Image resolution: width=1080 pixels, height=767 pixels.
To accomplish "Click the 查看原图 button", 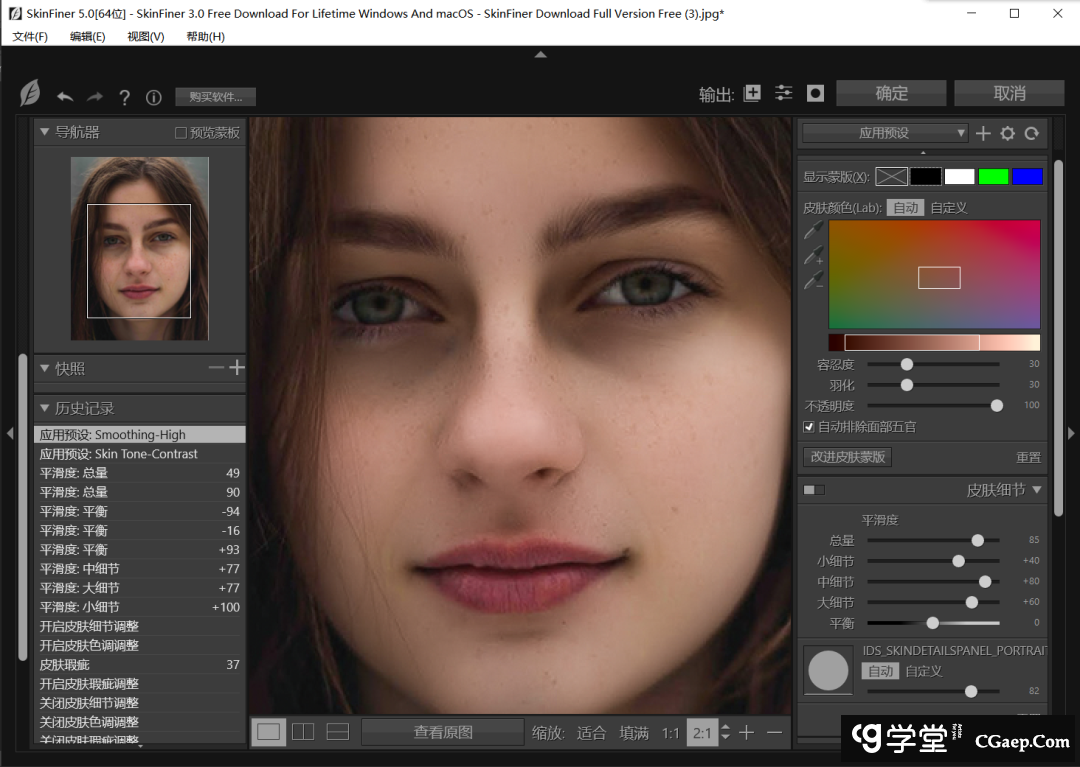I will point(443,732).
